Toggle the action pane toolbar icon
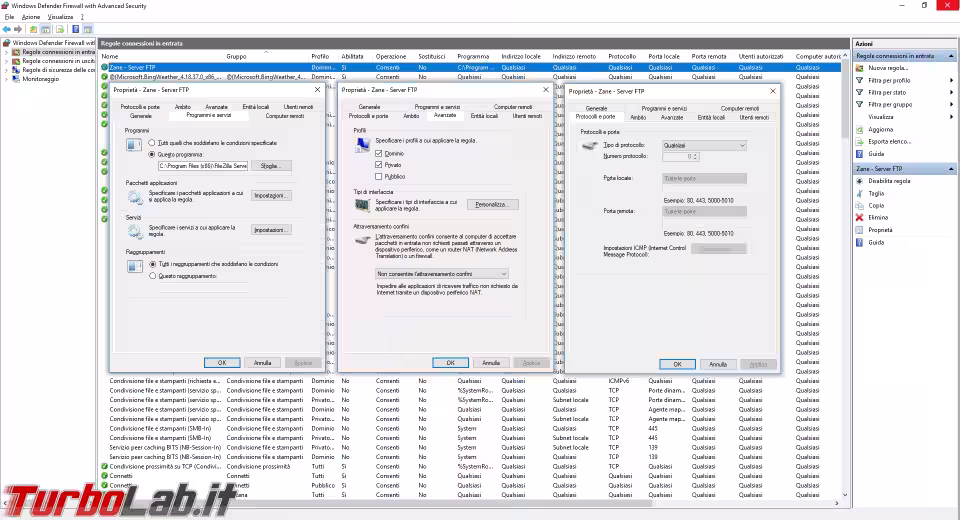The image size is (960, 520). pyautogui.click(x=88, y=29)
